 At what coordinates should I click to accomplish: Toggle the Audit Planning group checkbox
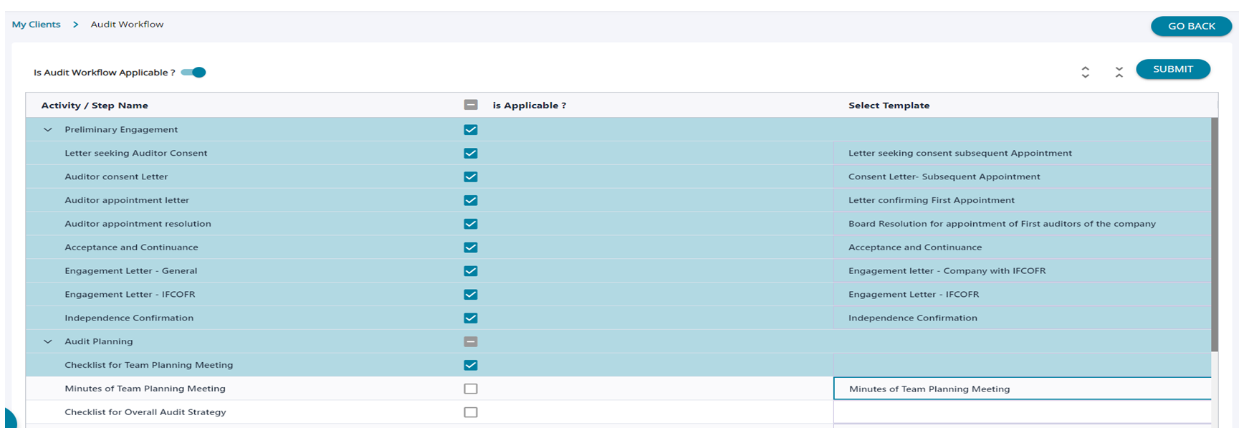point(471,341)
